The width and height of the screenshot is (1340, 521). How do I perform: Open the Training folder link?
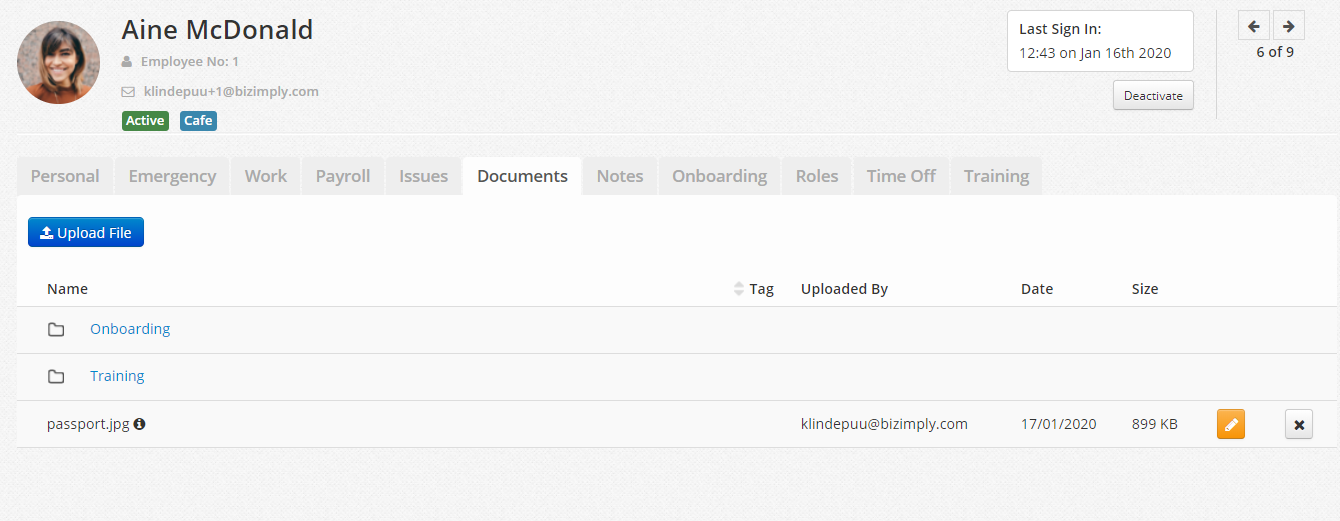(117, 376)
